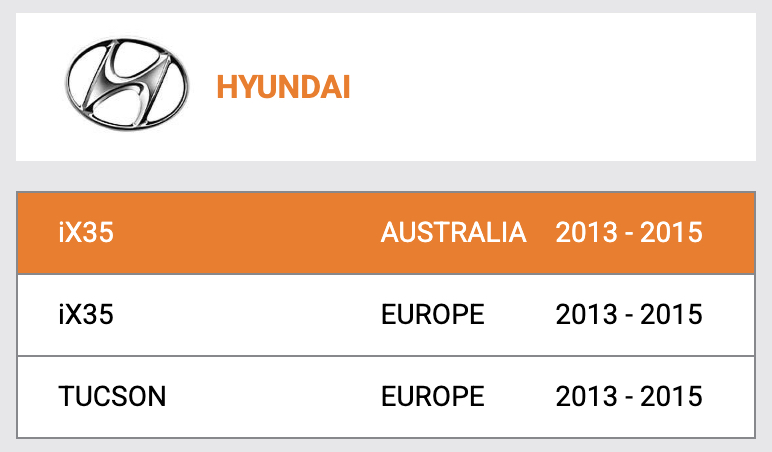Screen dimensions: 772x452
Task: Click the Hyundai logo emblem
Action: click(x=127, y=84)
